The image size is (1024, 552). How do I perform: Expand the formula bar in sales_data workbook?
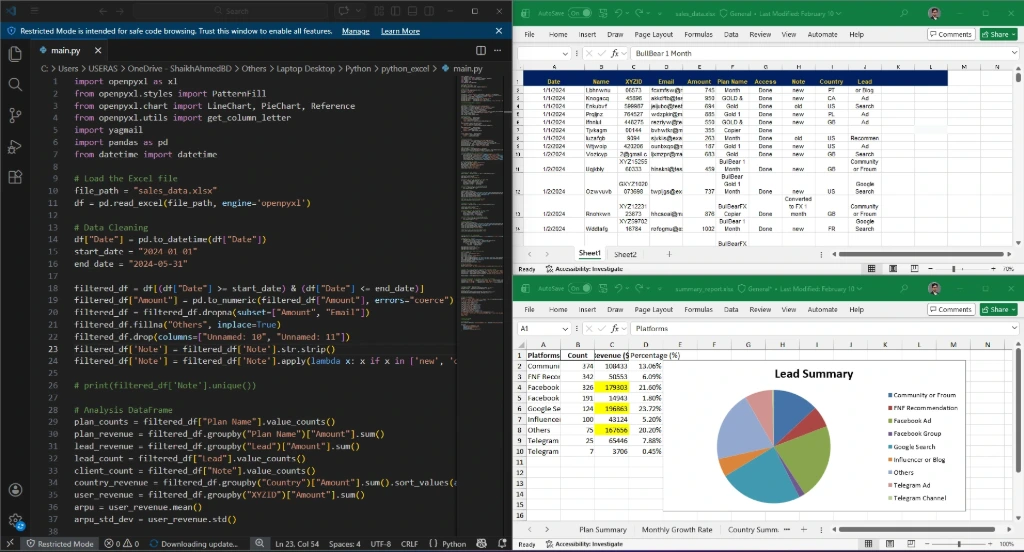tap(1015, 53)
